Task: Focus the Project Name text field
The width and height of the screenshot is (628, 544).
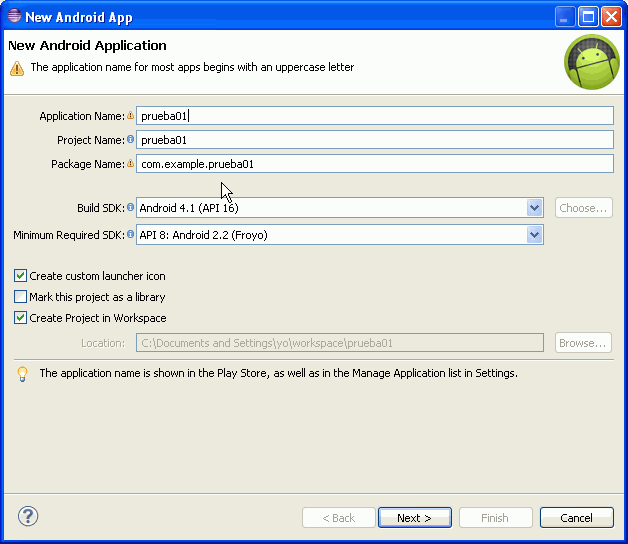Action: [375, 140]
